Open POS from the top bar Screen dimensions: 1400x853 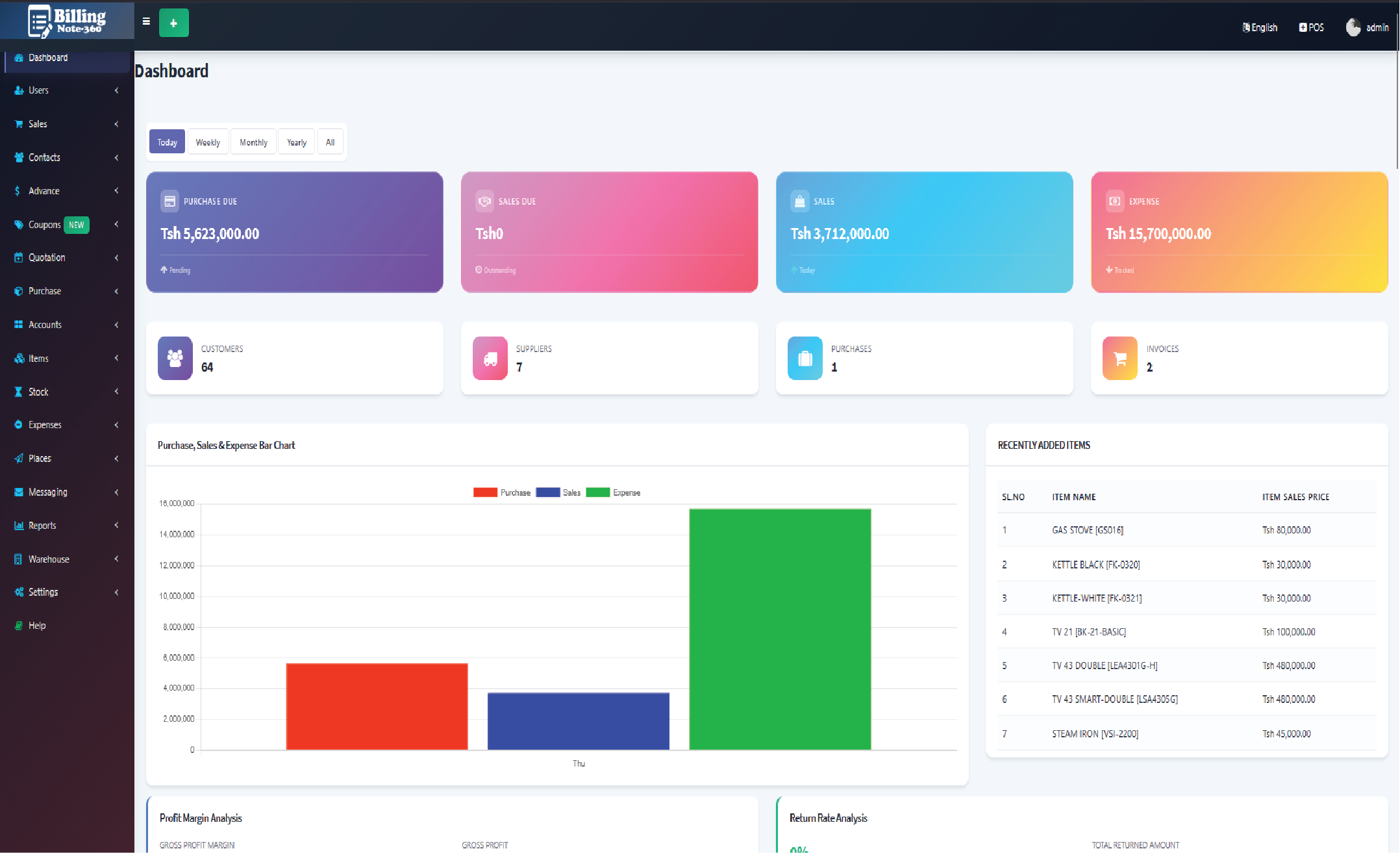(1311, 27)
